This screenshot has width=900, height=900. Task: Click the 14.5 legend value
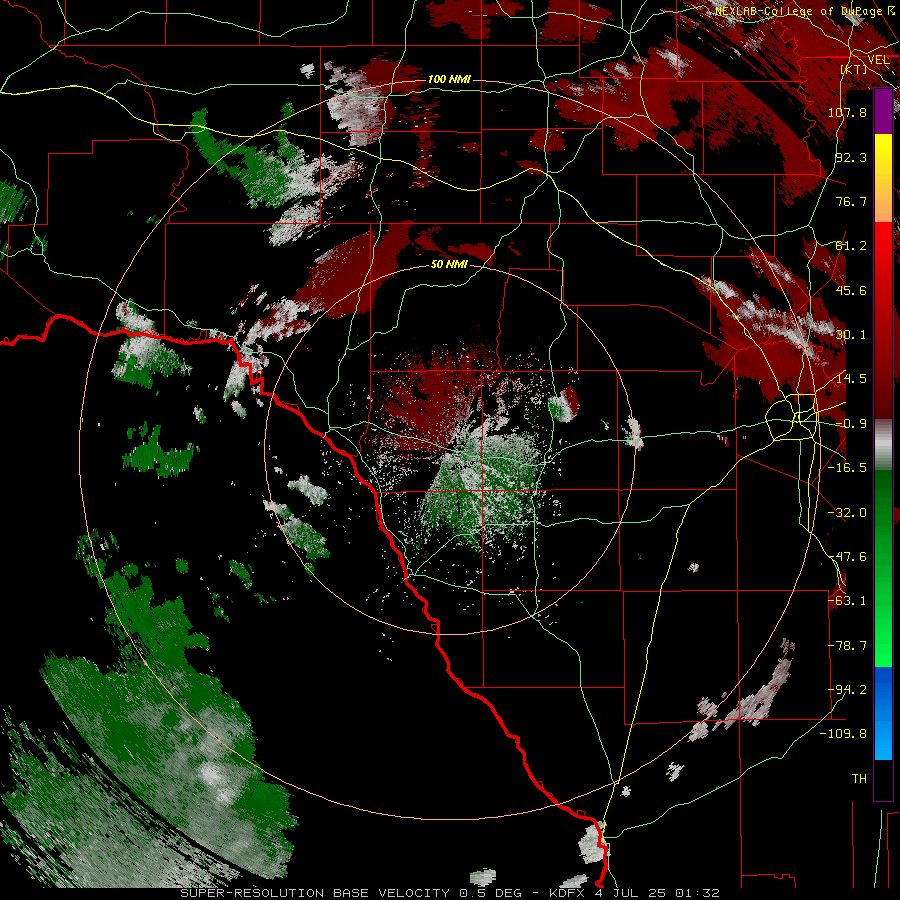(851, 379)
